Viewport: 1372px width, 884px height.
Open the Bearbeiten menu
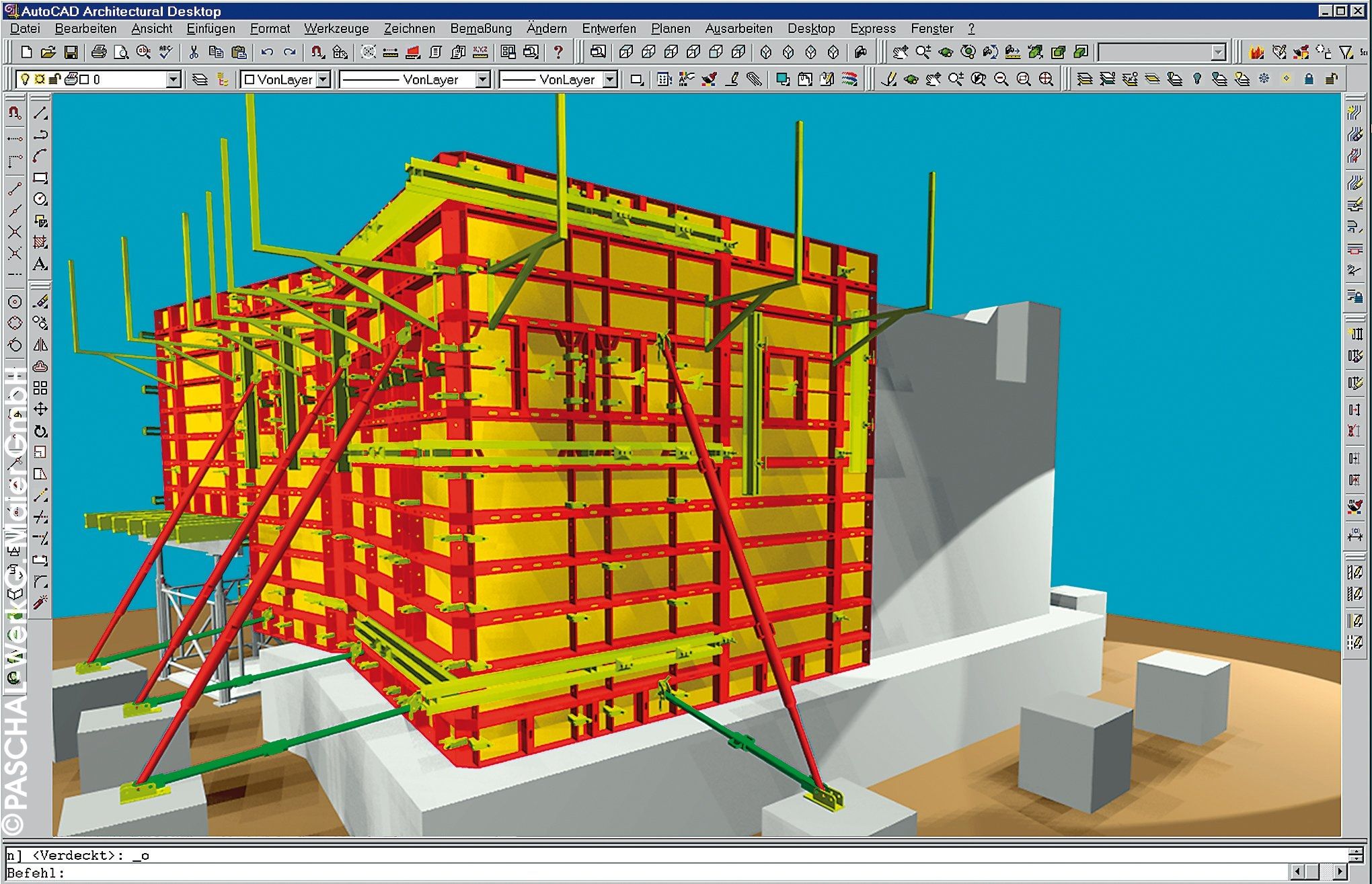tap(85, 28)
